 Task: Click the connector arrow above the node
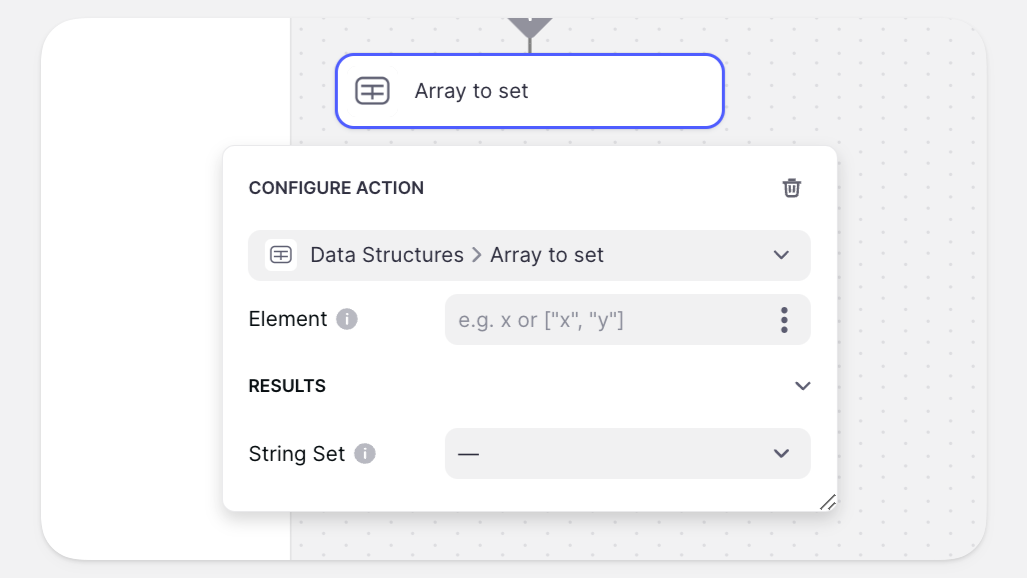click(x=529, y=27)
